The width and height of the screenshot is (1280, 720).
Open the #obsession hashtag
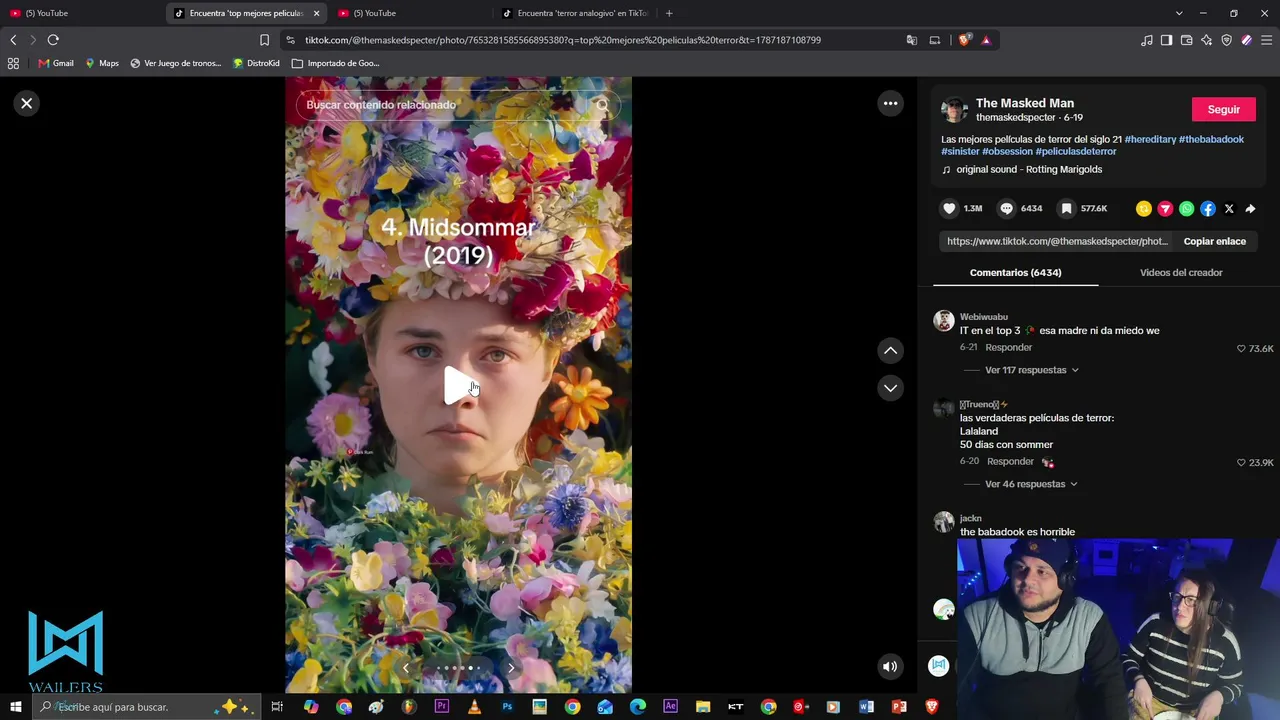1007,151
